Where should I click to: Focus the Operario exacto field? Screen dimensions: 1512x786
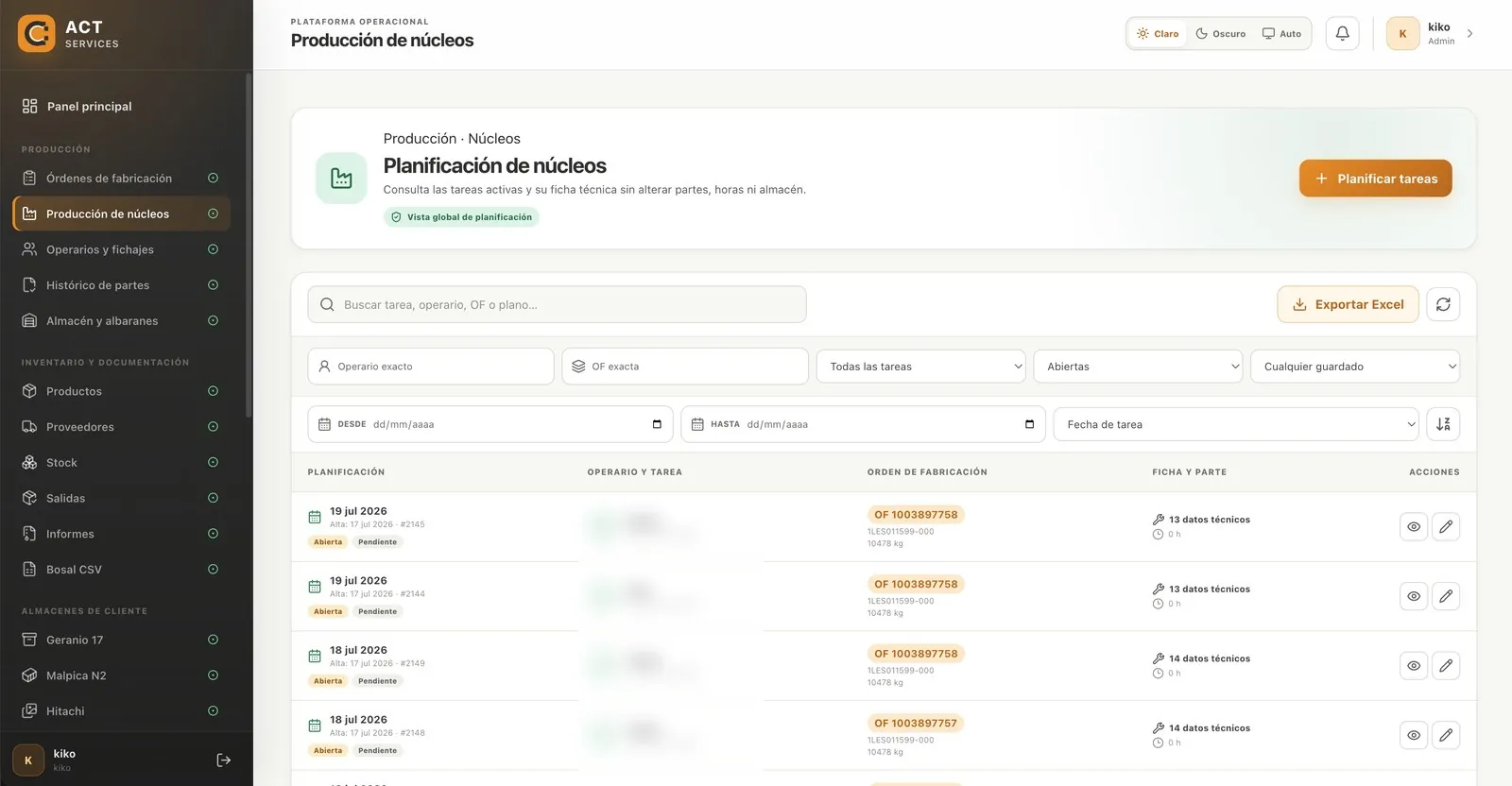[x=431, y=367]
